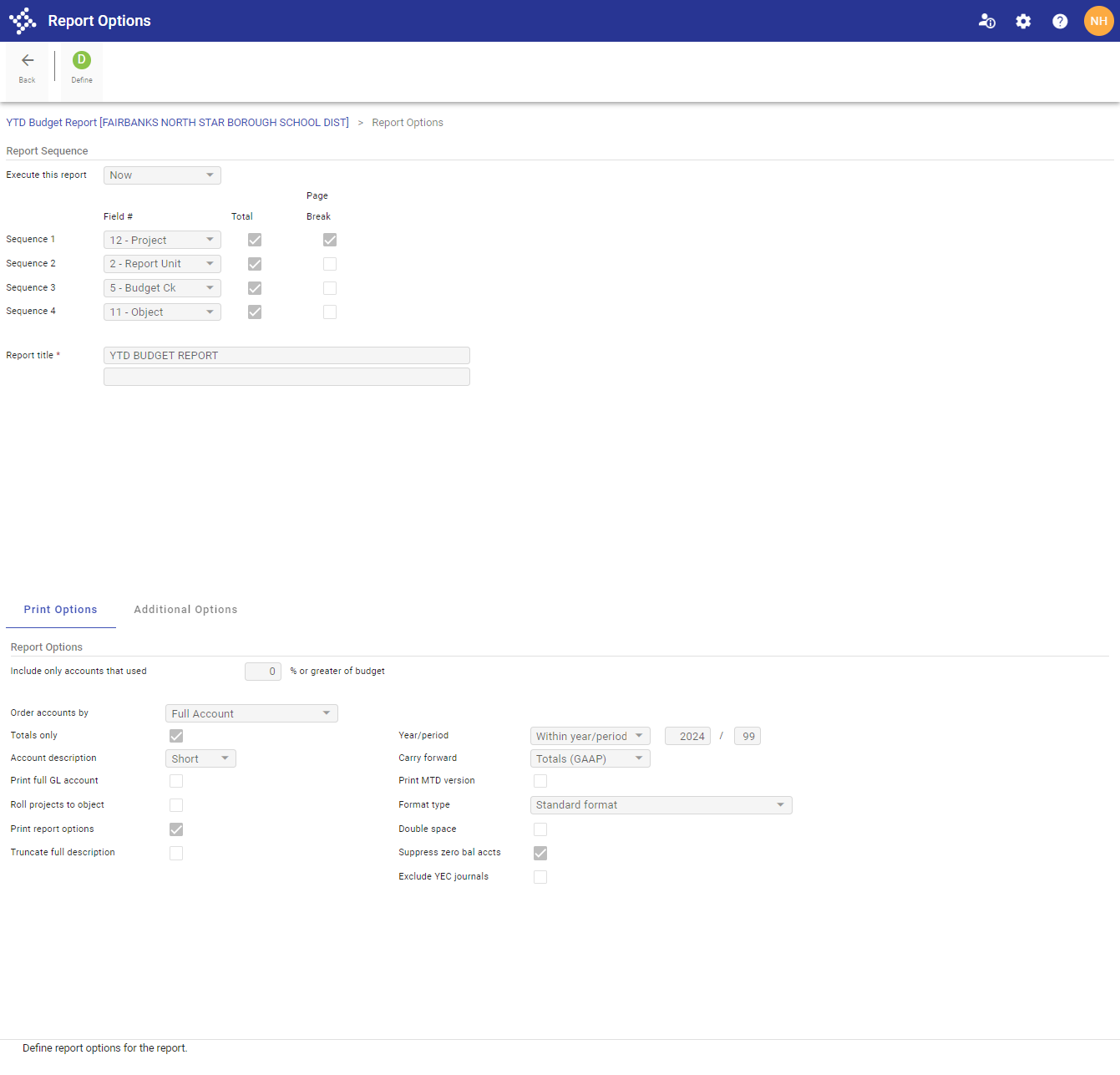Click the period 99 input field

coord(748,736)
